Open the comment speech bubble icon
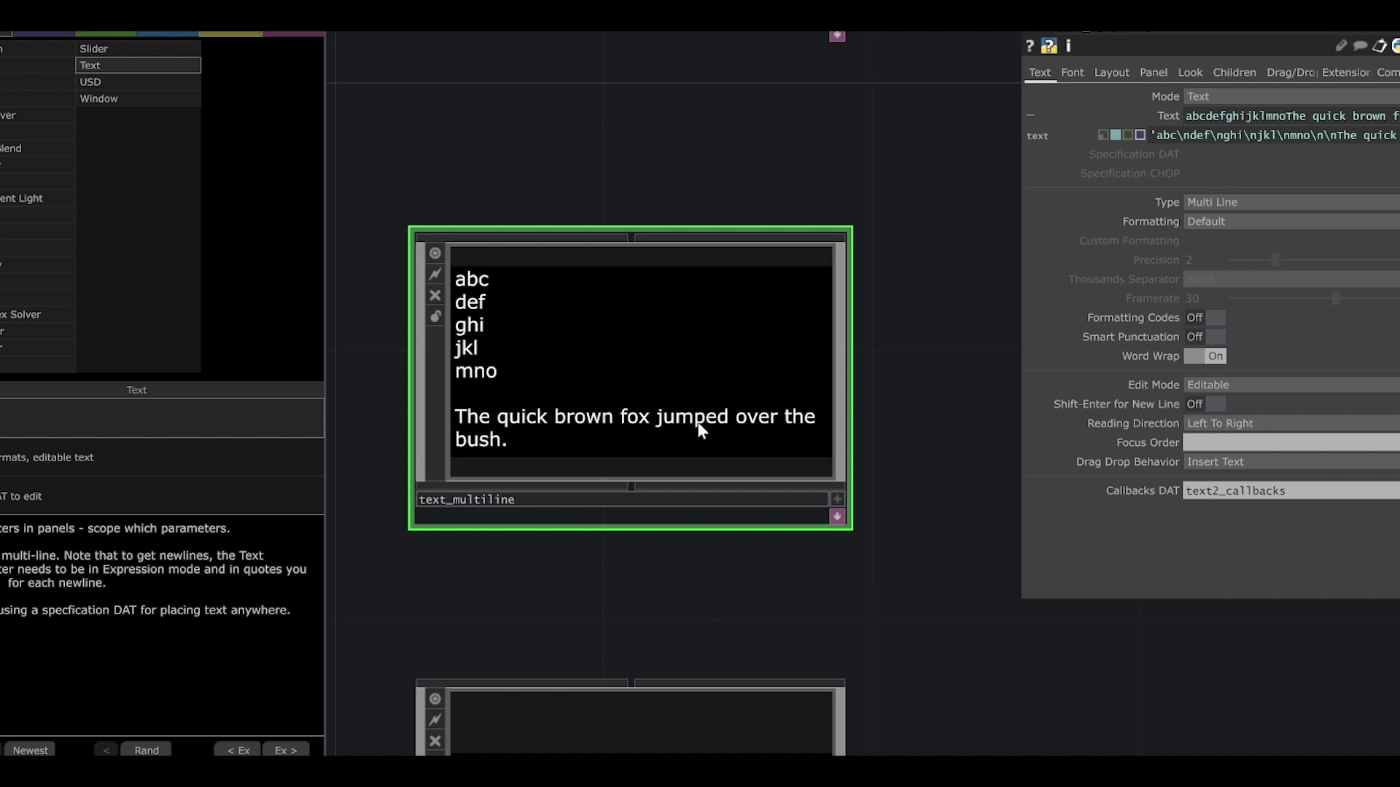 (x=1361, y=46)
